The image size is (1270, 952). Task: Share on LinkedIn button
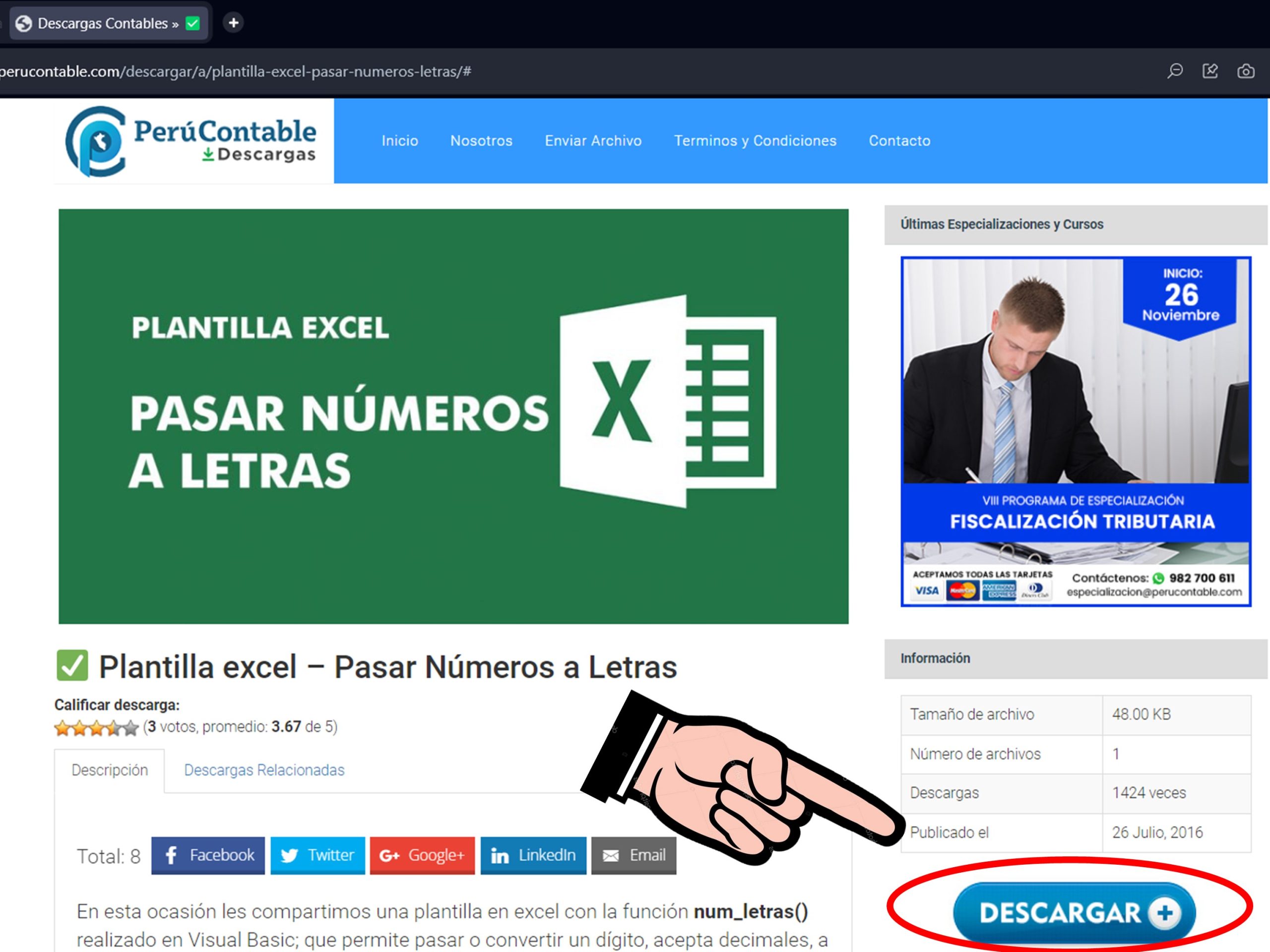(533, 855)
